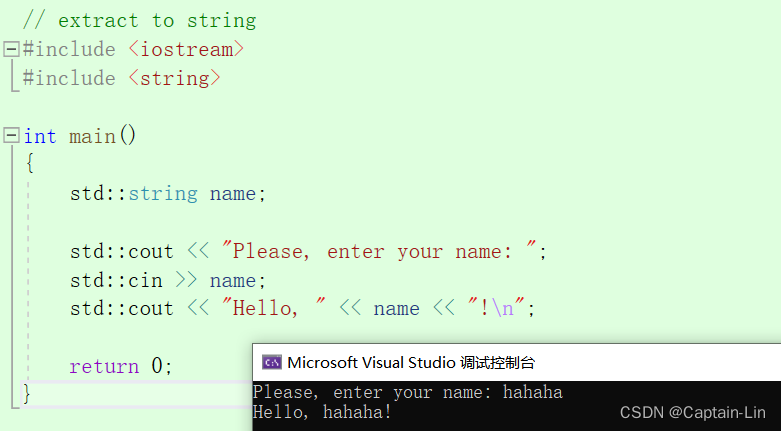Click console line 'Please, enter your name: hahaha'

(408, 392)
